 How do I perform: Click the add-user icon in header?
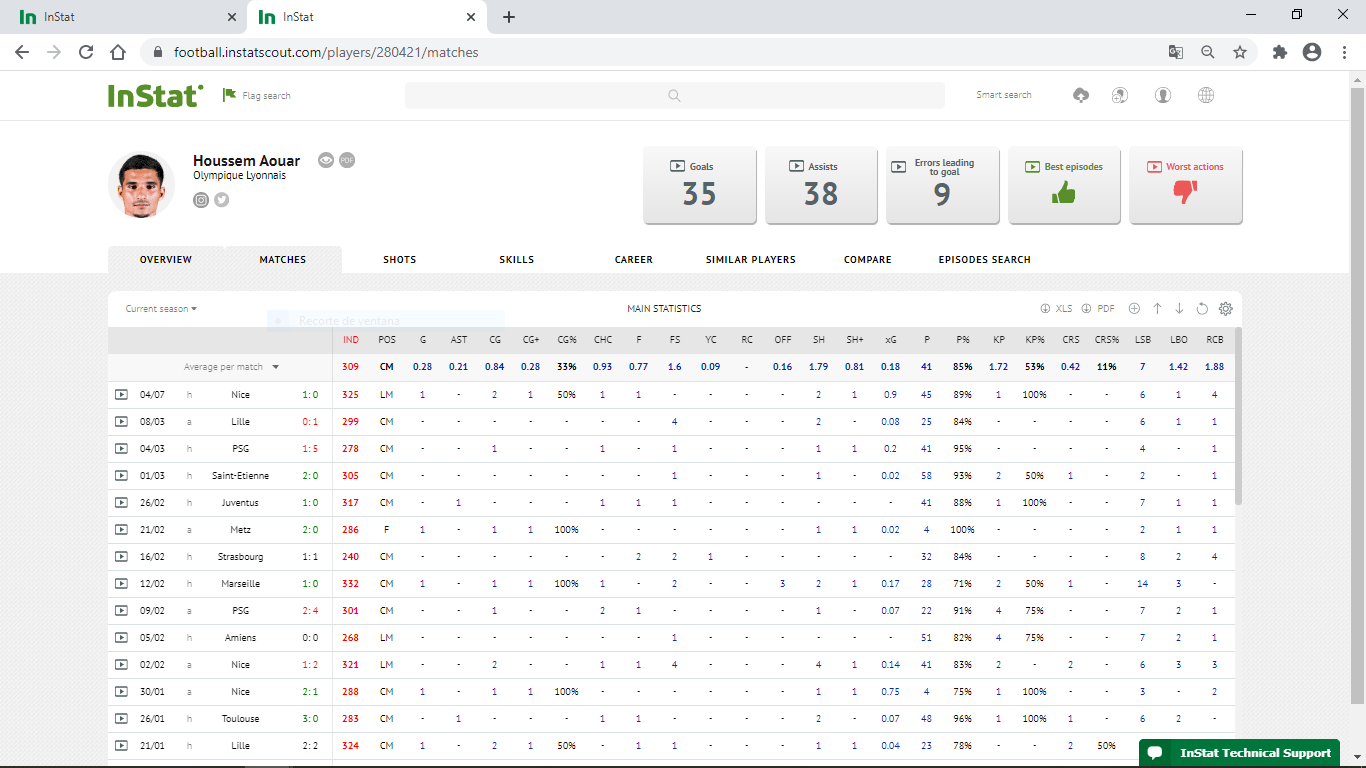(1120, 95)
